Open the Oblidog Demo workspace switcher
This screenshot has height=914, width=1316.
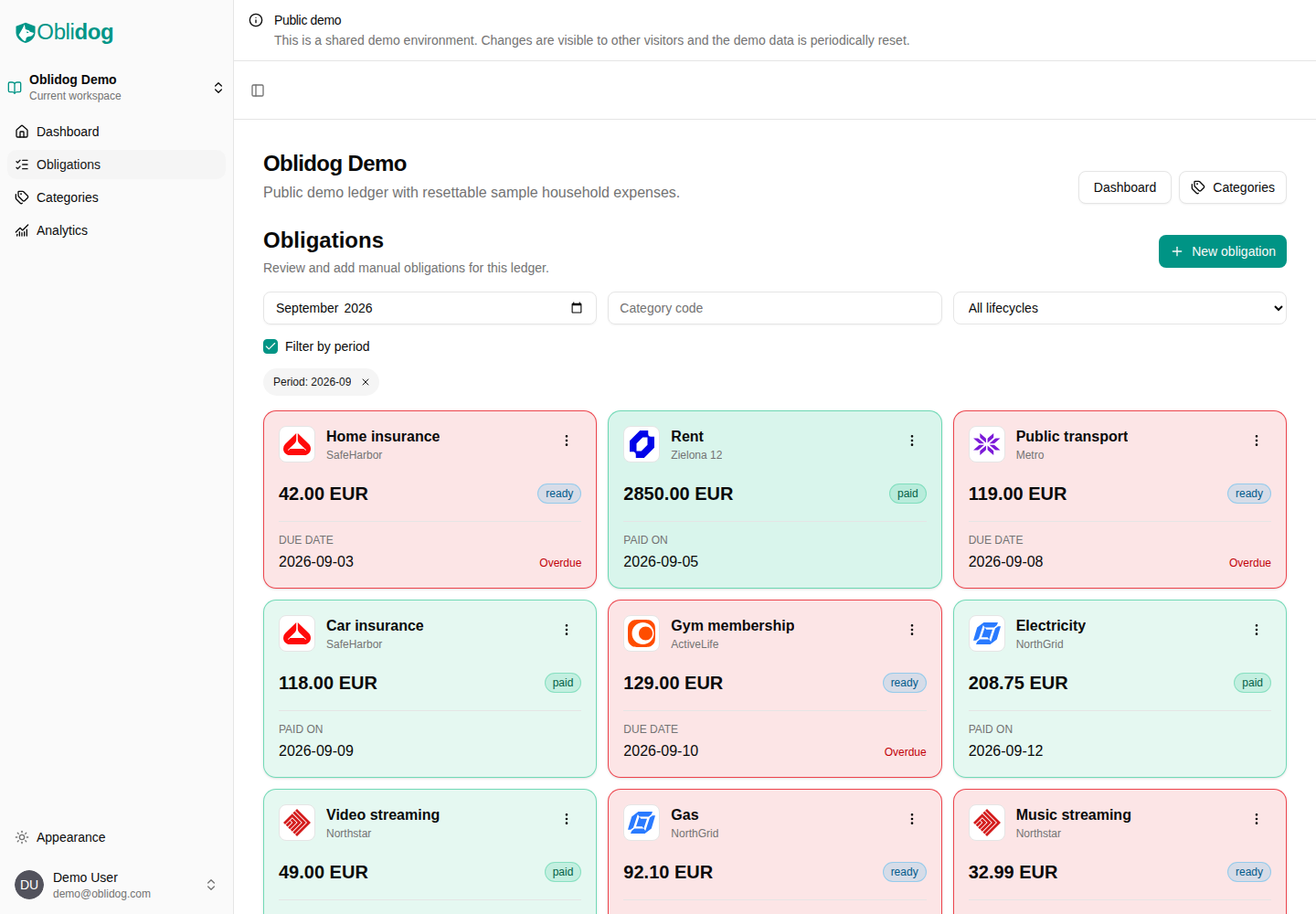pyautogui.click(x=116, y=88)
